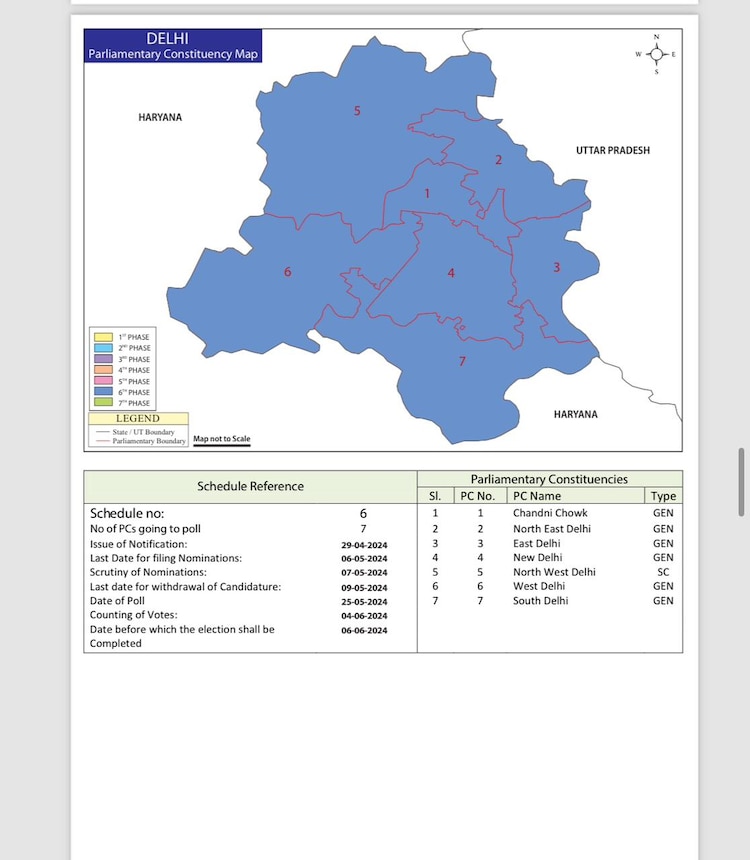Image resolution: width=750 pixels, height=860 pixels.
Task: Click the Map not to Scale label
Action: 221,439
